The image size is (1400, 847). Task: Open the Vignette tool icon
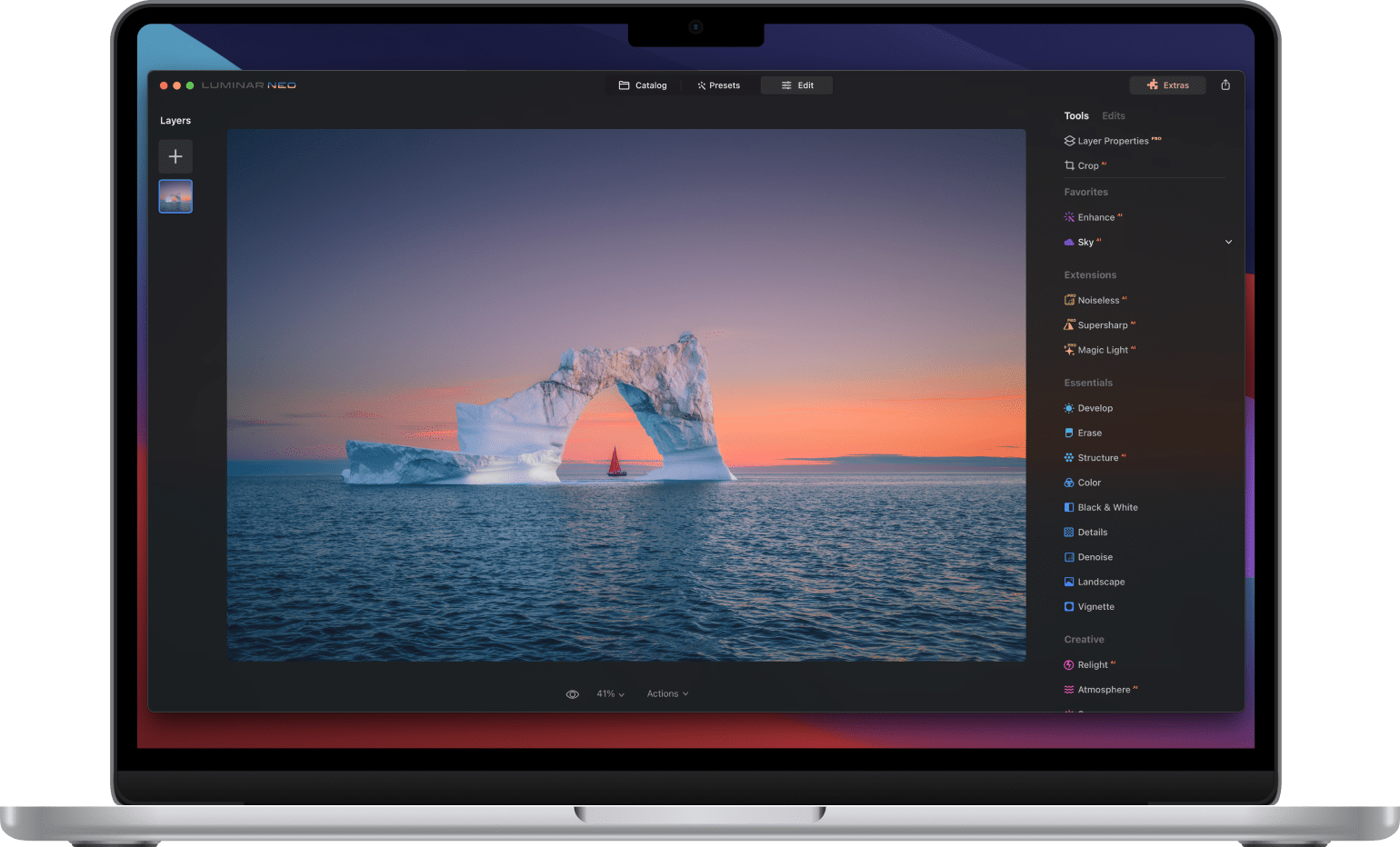click(x=1069, y=606)
